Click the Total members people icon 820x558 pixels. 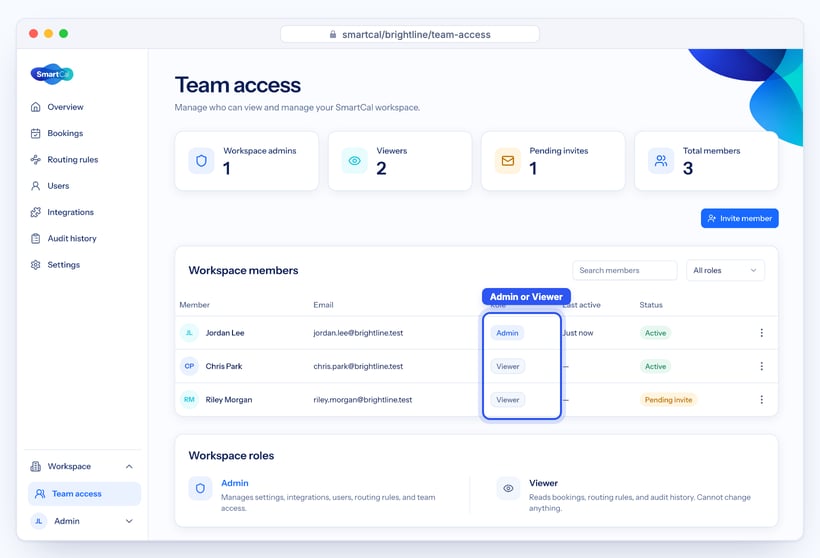pos(661,161)
